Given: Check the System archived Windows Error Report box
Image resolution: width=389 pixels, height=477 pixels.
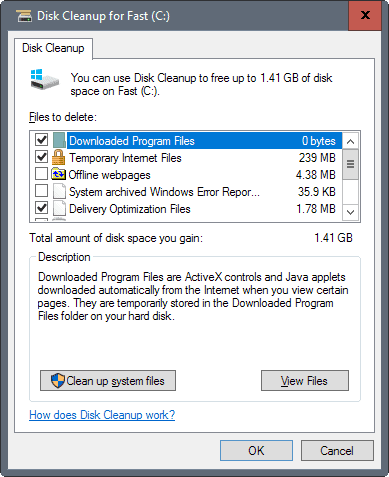Looking at the screenshot, I should 41,191.
